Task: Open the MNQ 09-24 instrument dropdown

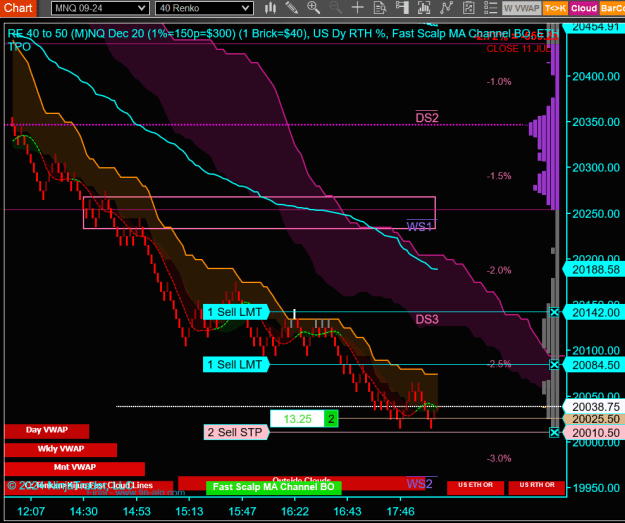Action: click(x=100, y=8)
